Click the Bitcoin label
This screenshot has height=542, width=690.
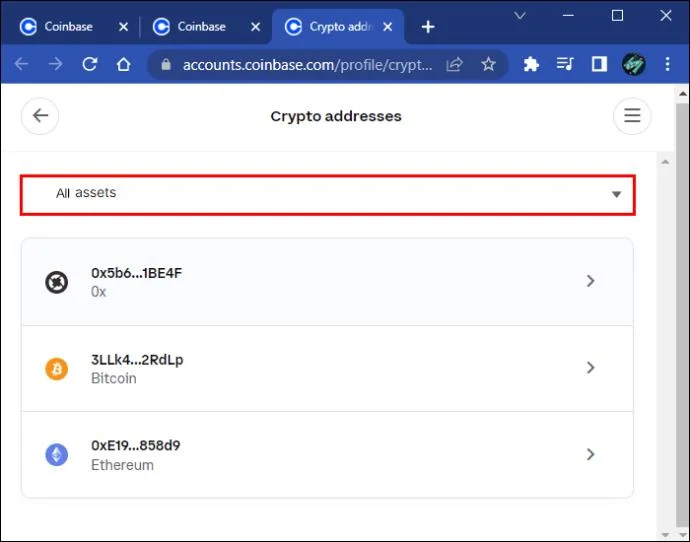114,378
